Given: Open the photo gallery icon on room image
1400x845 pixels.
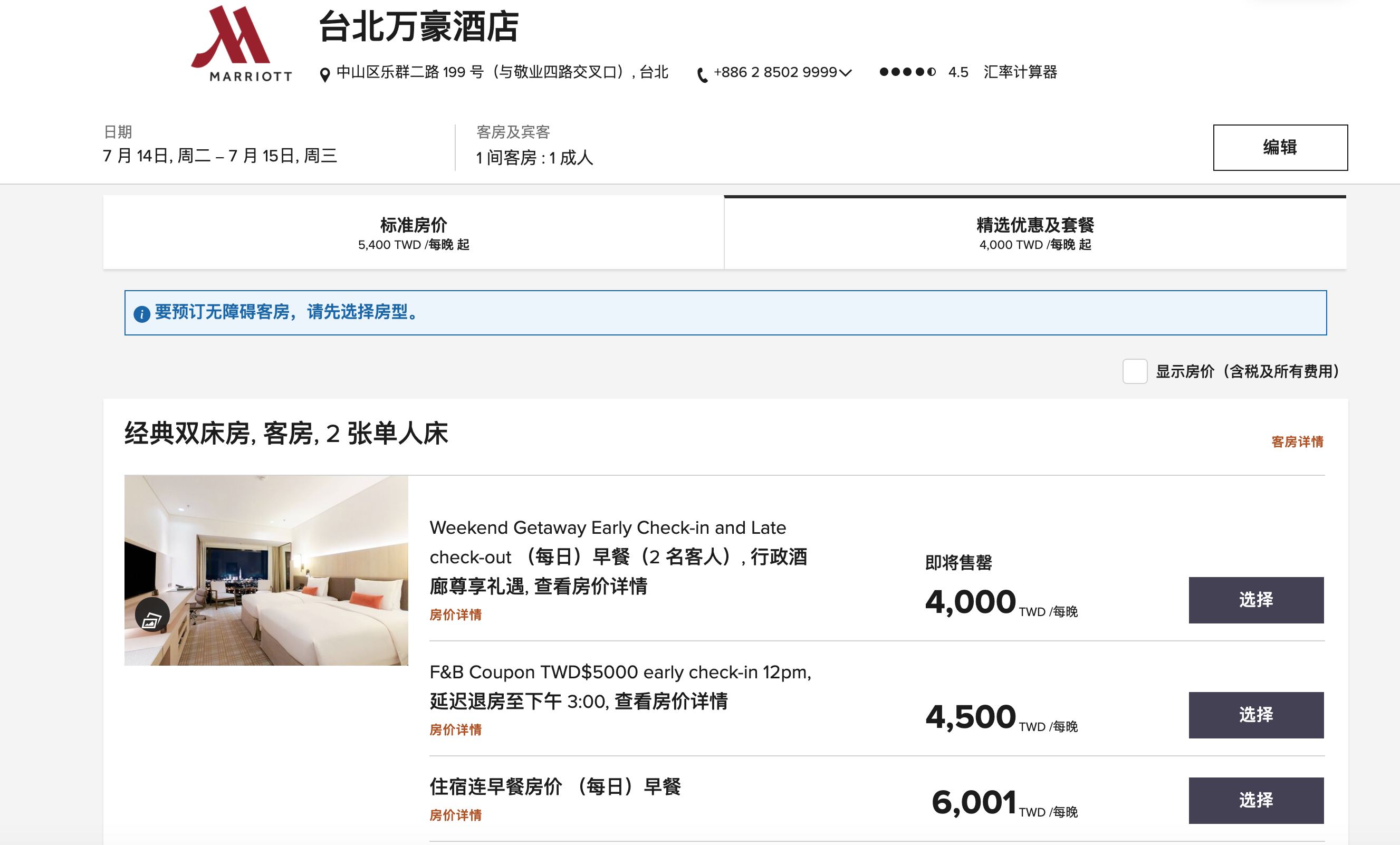Looking at the screenshot, I should click(x=152, y=615).
